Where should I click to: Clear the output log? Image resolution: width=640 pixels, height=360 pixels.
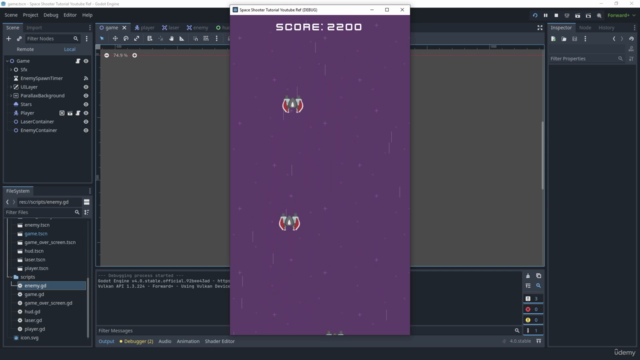pos(528,276)
